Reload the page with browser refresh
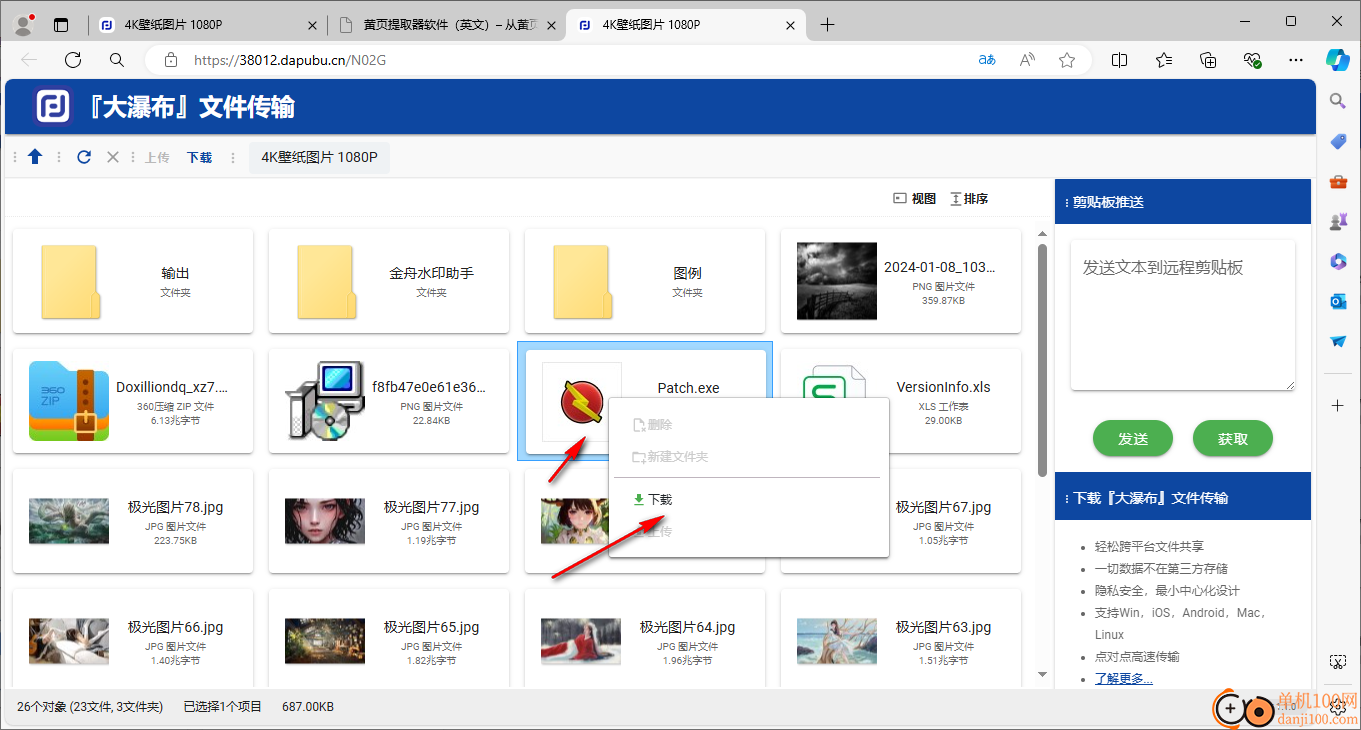Image resolution: width=1361 pixels, height=730 pixels. pos(73,60)
